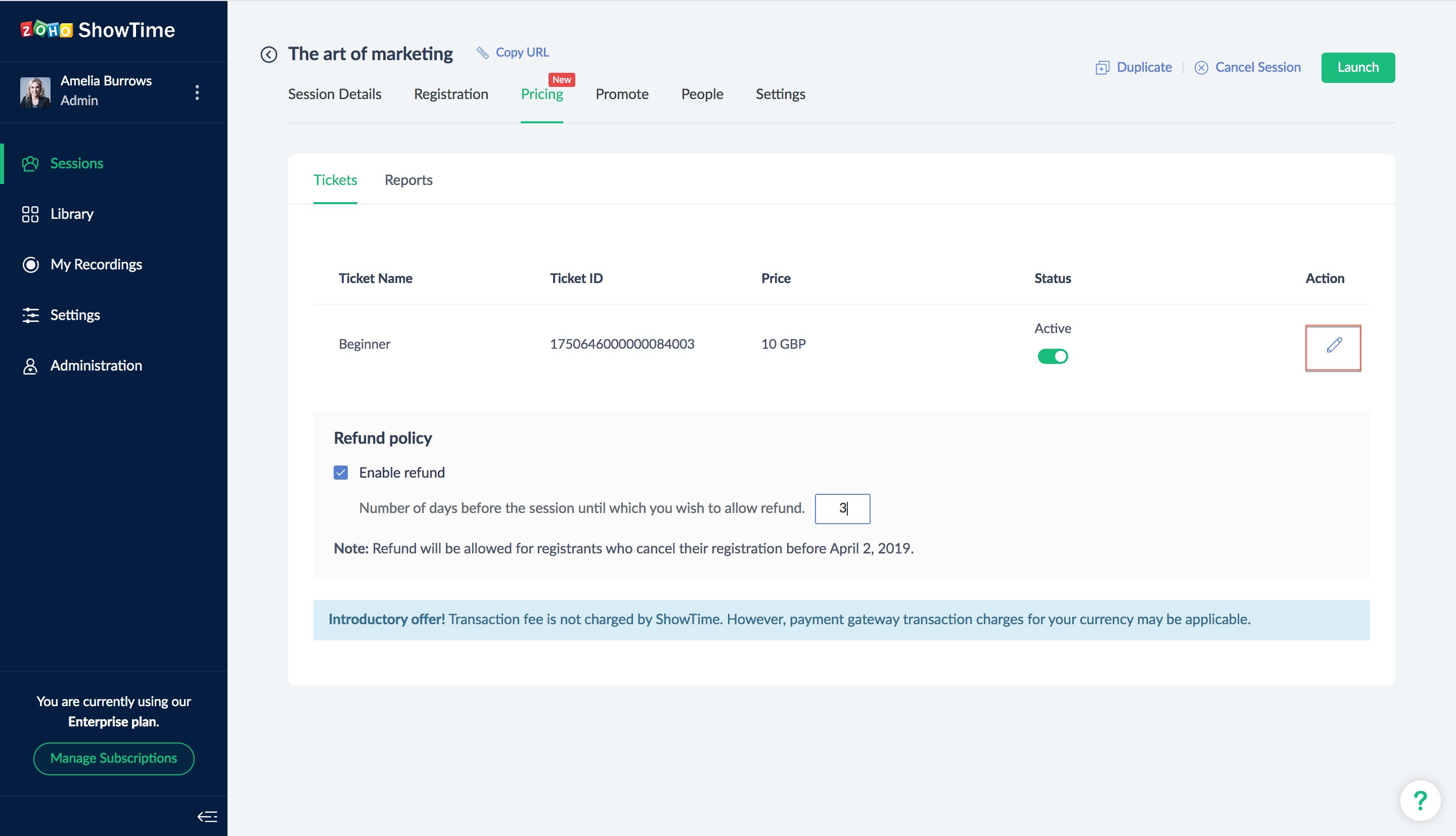
Task: Click Amelia Burrows profile avatar
Action: 35,91
